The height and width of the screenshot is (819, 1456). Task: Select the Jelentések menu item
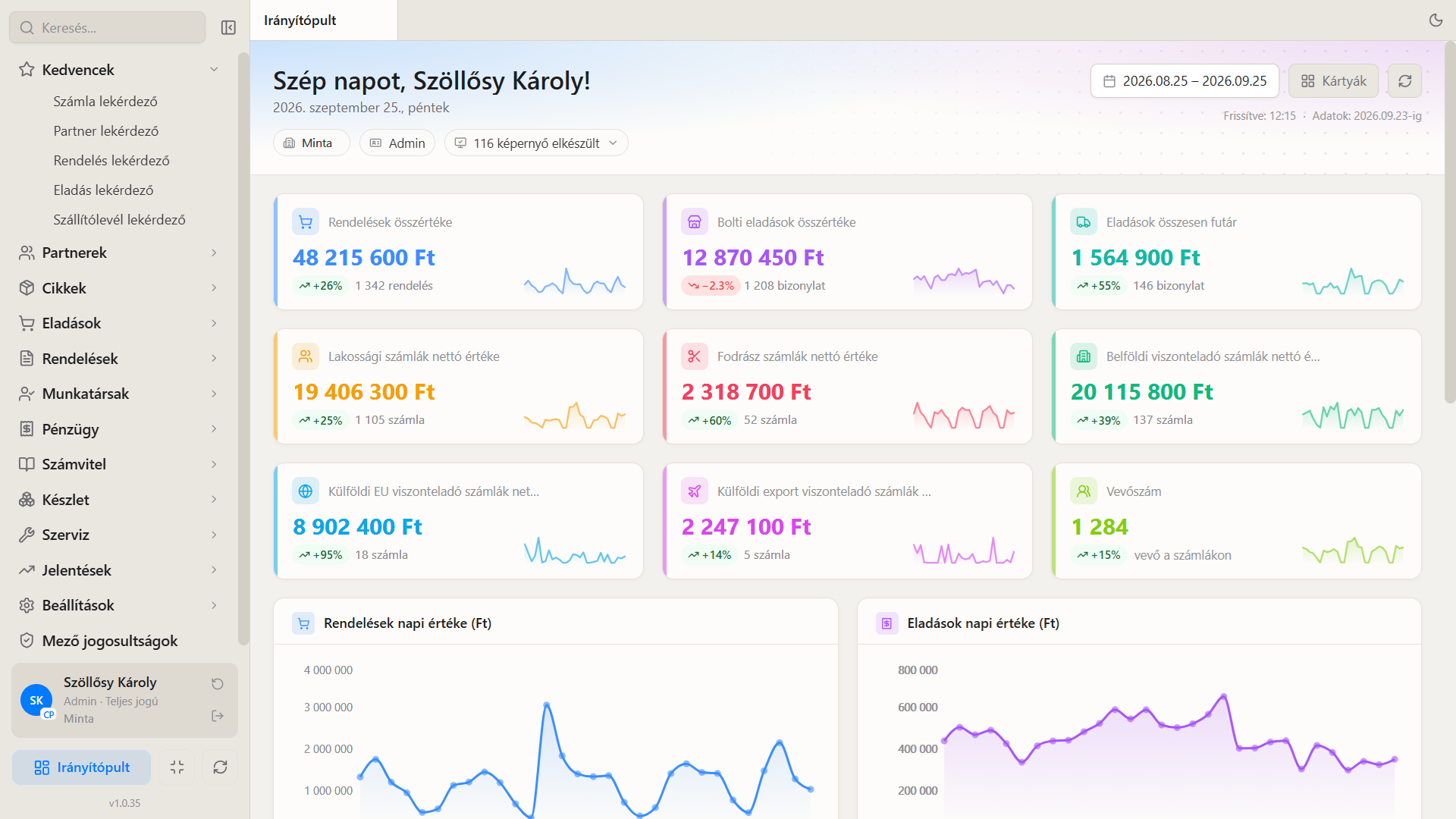click(x=119, y=570)
